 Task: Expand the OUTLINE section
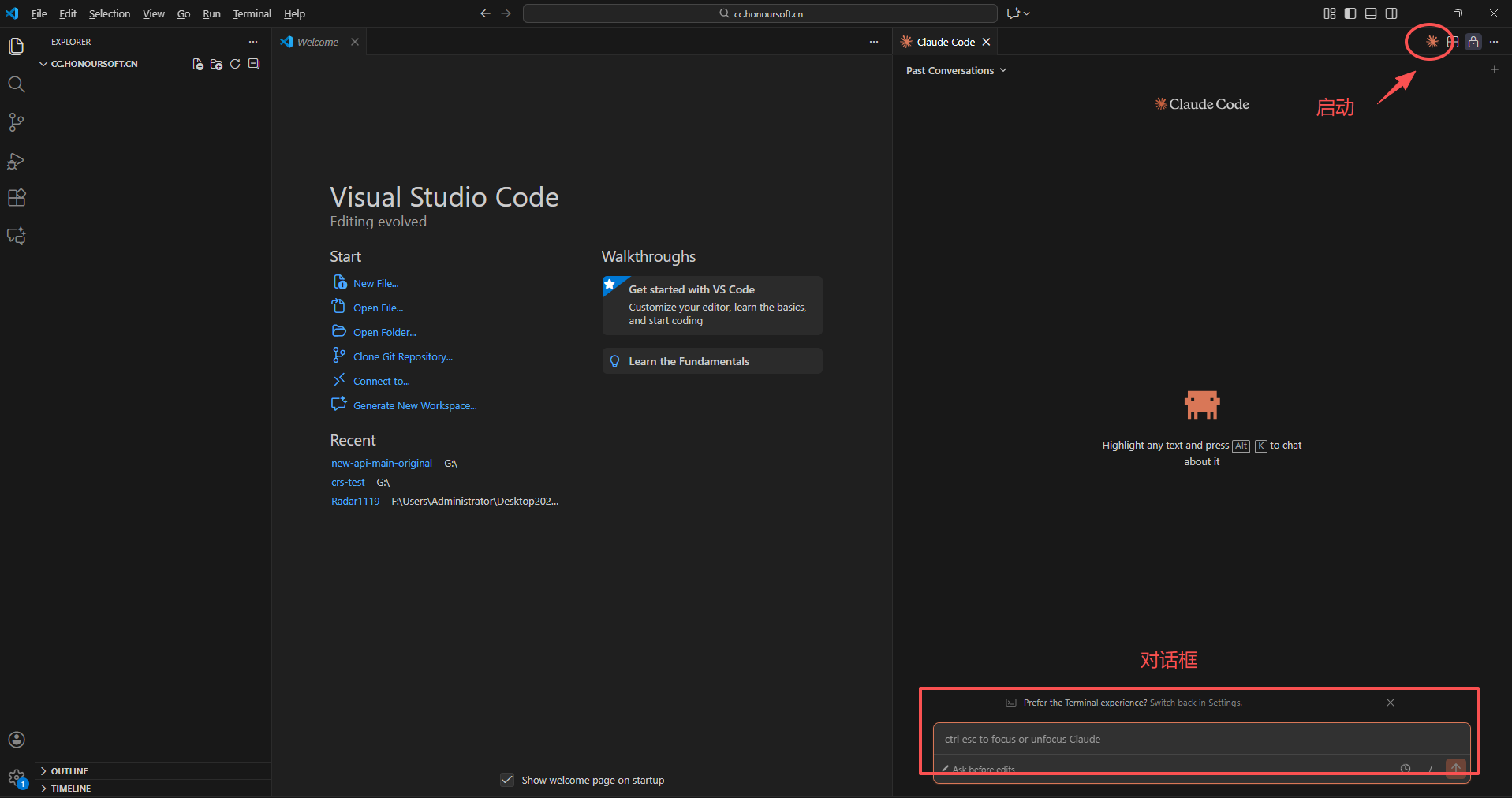click(x=69, y=770)
